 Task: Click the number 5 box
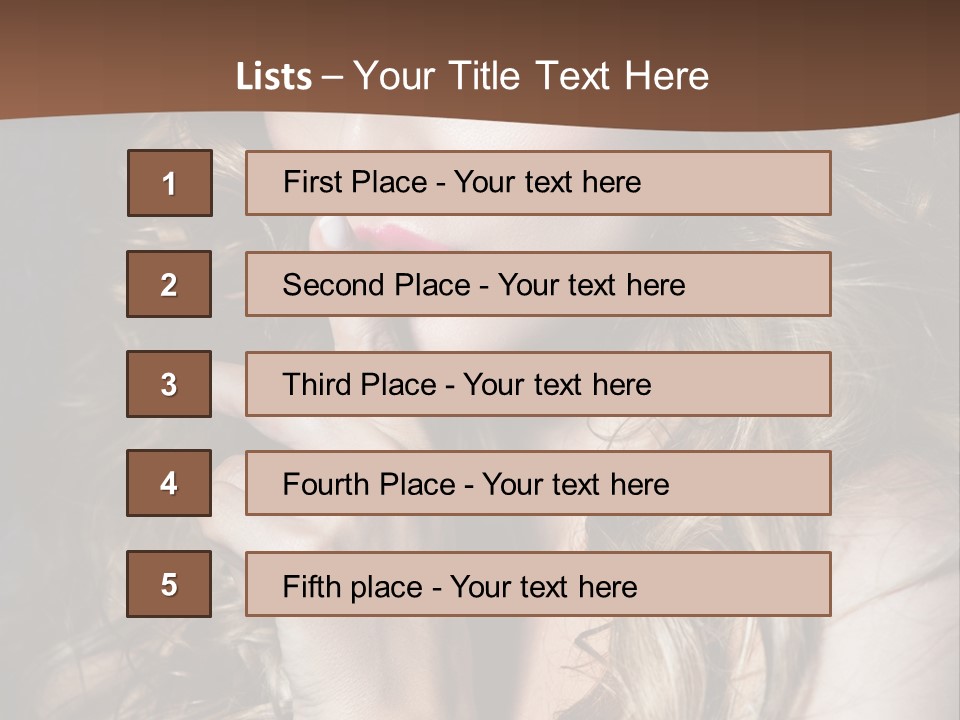[169, 584]
